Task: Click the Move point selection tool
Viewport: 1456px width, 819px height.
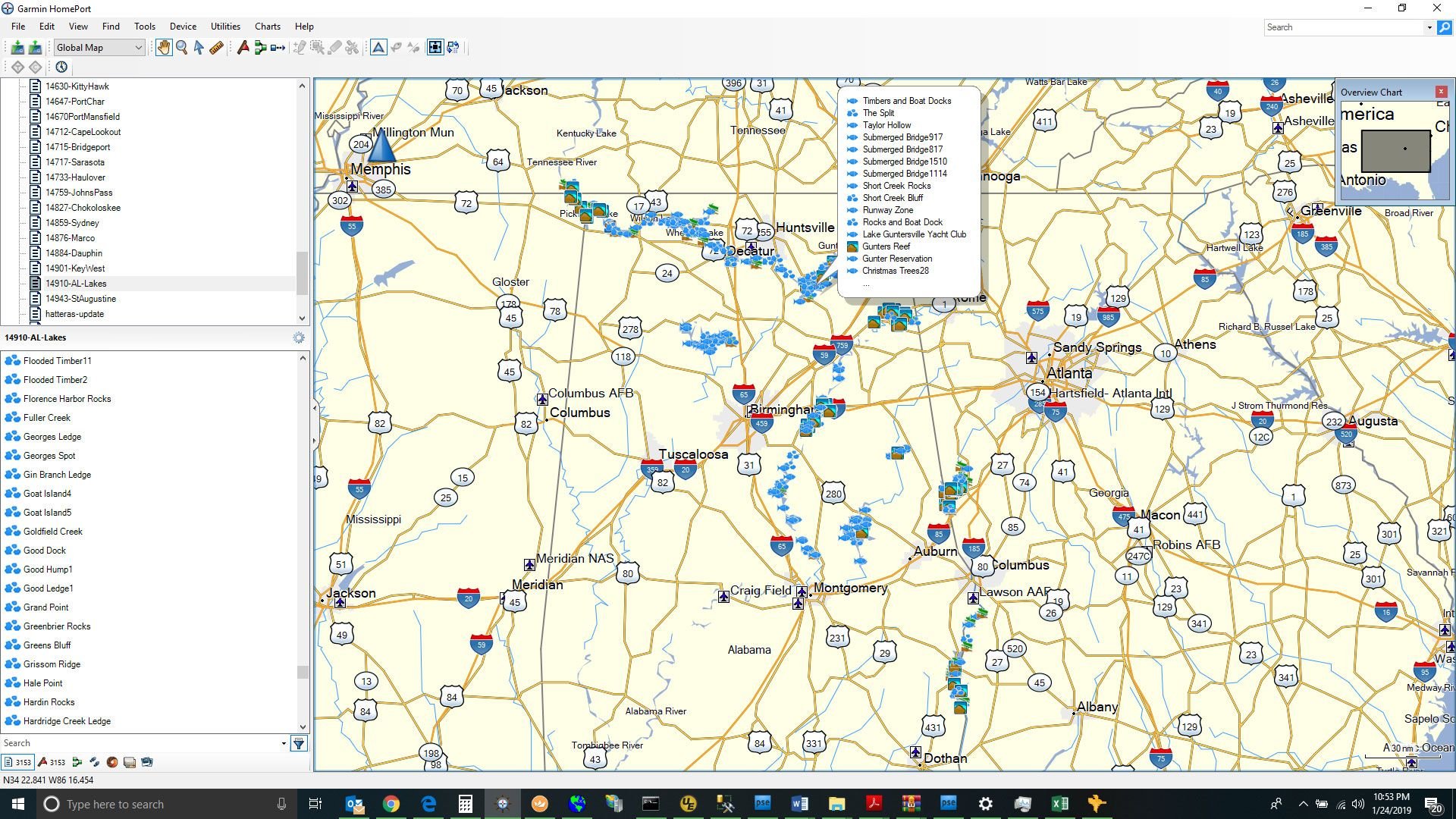Action: coord(317,48)
